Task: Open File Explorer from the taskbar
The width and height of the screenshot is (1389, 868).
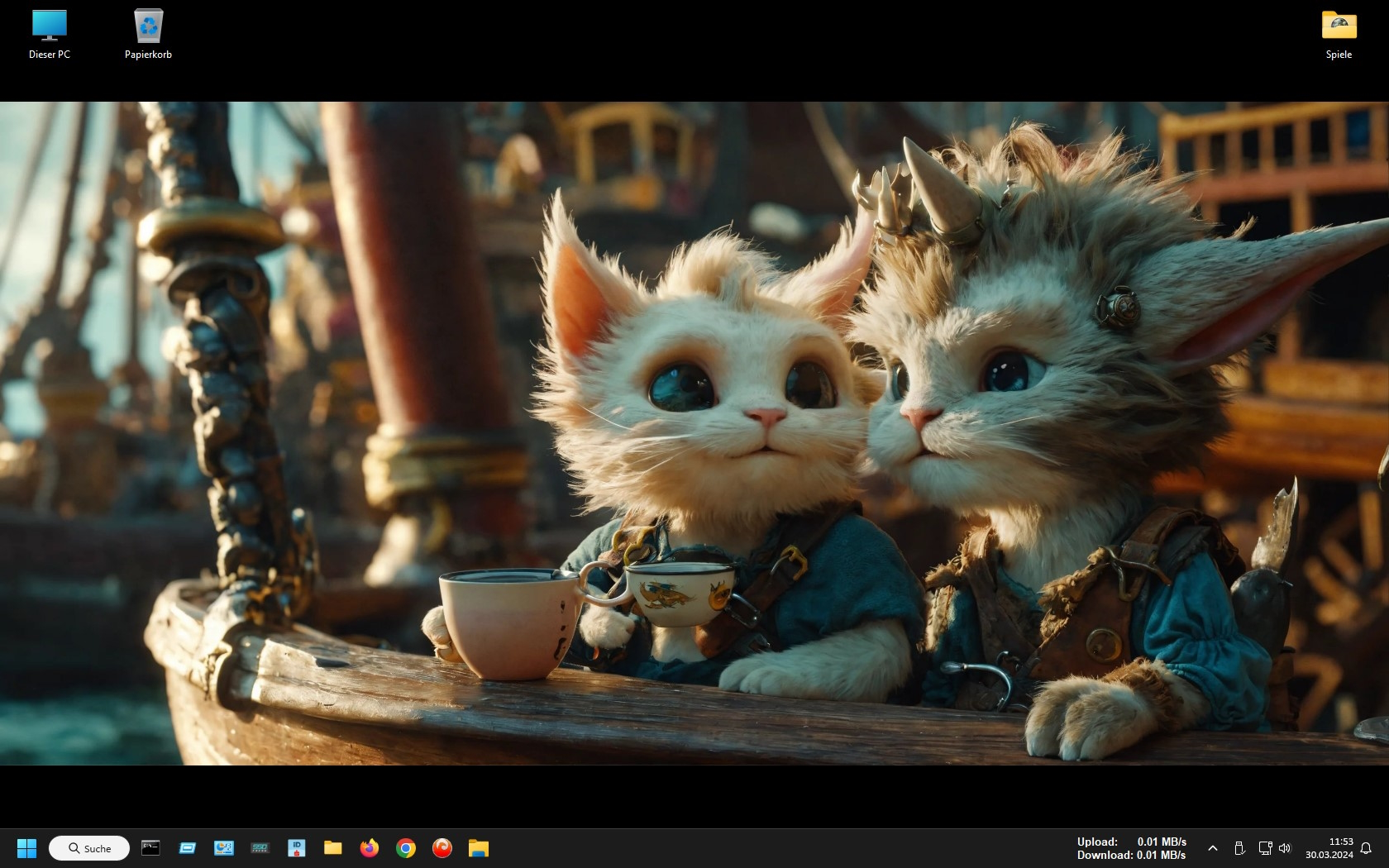Action: [479, 847]
